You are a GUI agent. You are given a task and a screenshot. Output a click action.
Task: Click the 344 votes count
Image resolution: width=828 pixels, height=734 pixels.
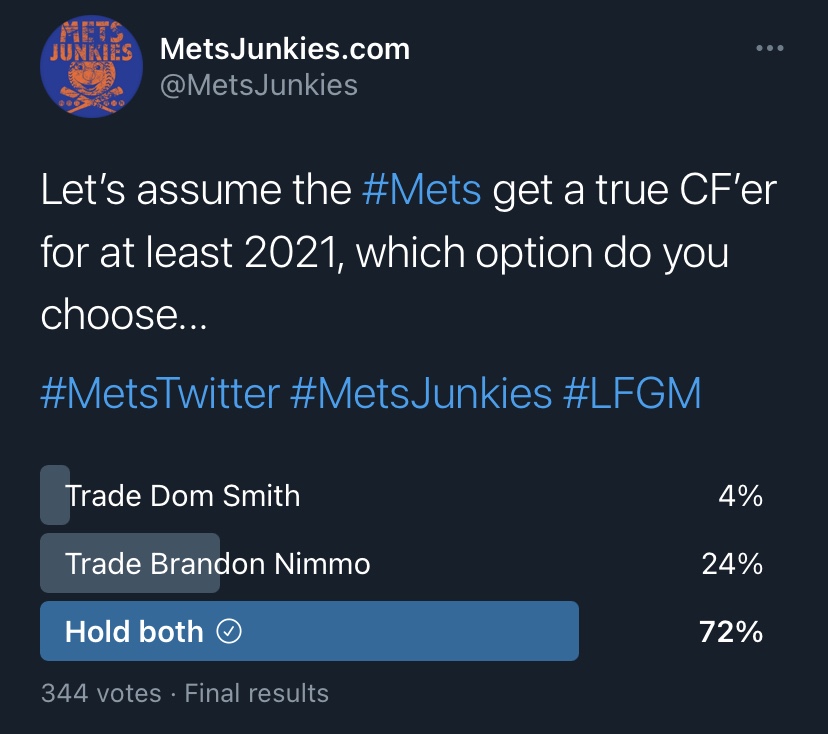[x=101, y=693]
